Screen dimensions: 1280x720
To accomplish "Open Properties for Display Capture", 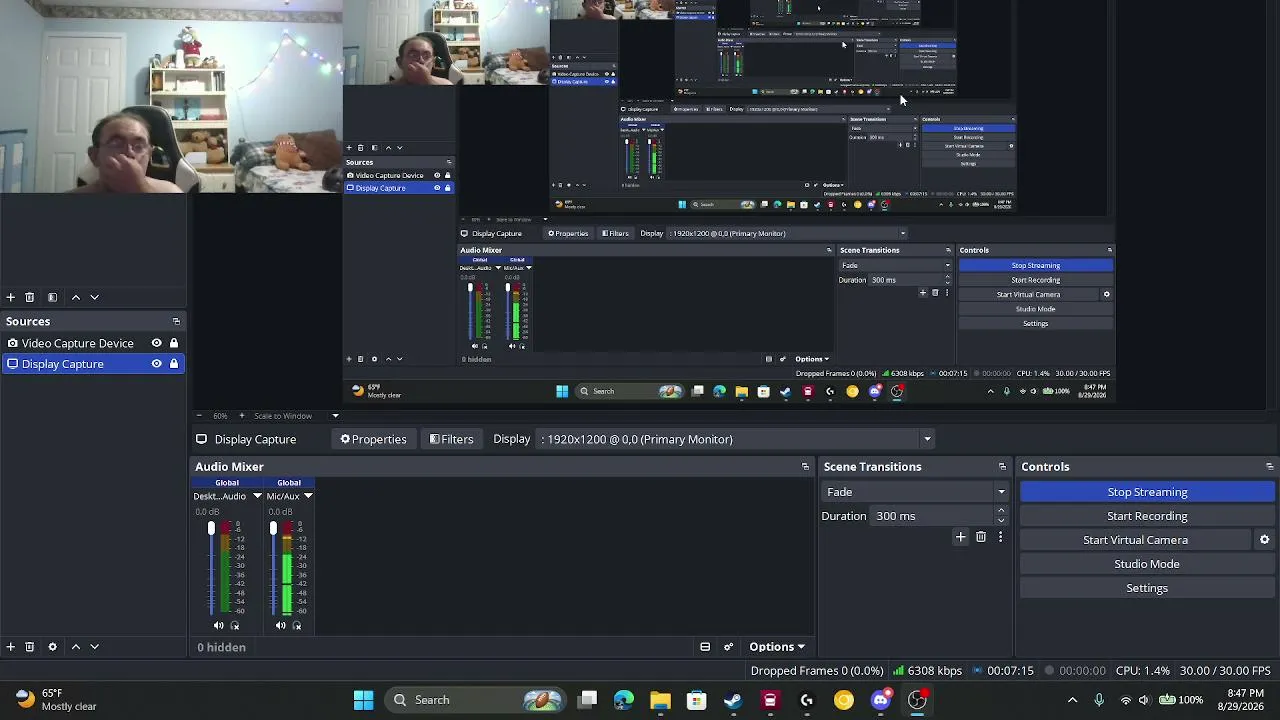I will [x=373, y=439].
